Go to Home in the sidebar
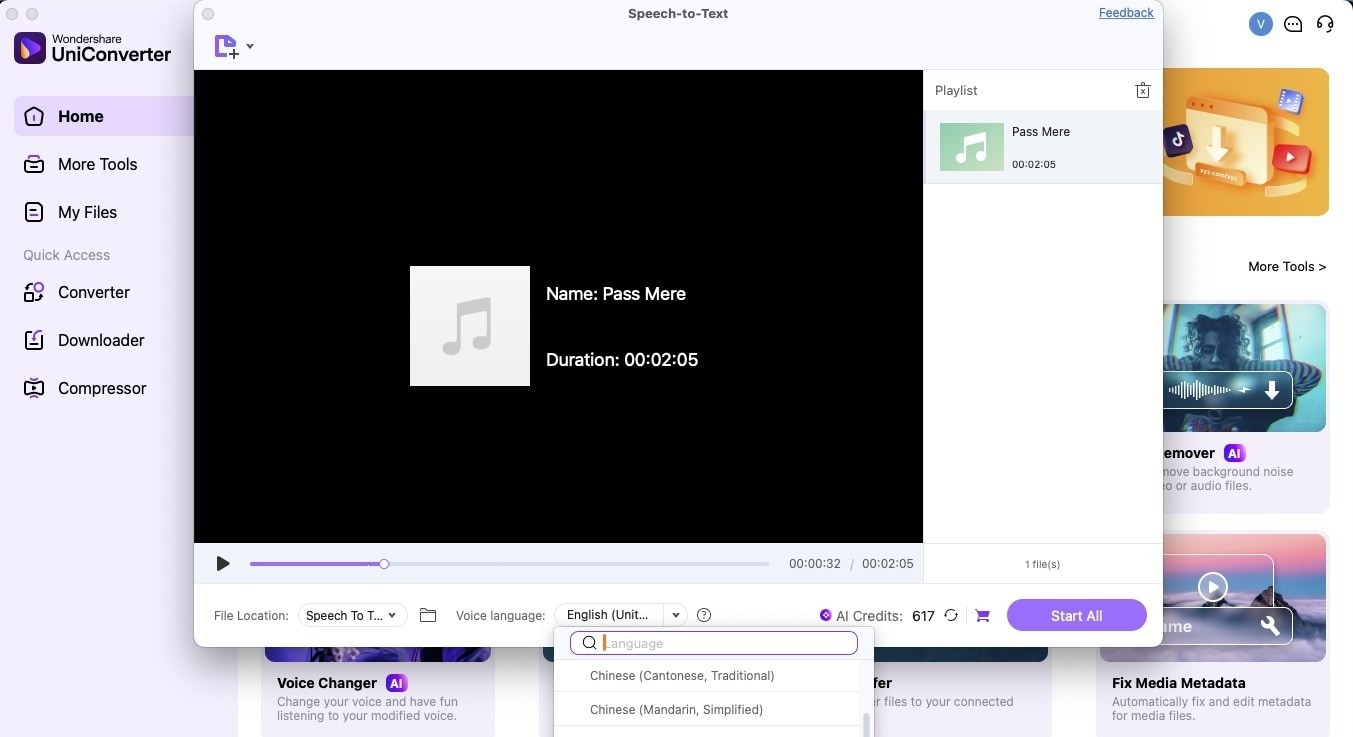The width and height of the screenshot is (1353, 737). 104,116
